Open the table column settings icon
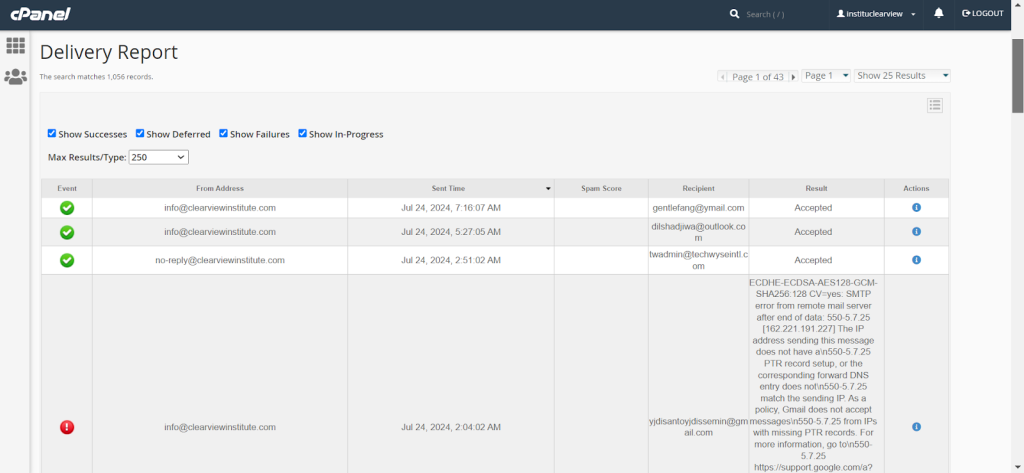This screenshot has height=473, width=1024. tap(935, 105)
